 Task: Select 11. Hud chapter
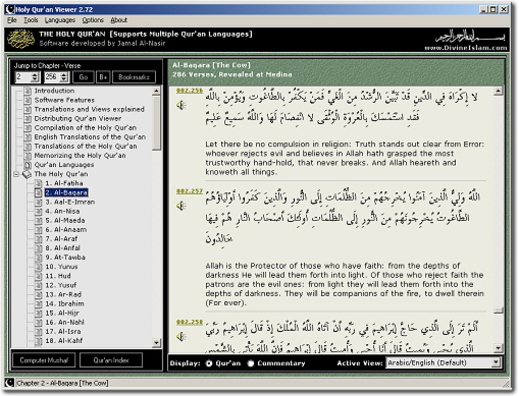point(58,276)
